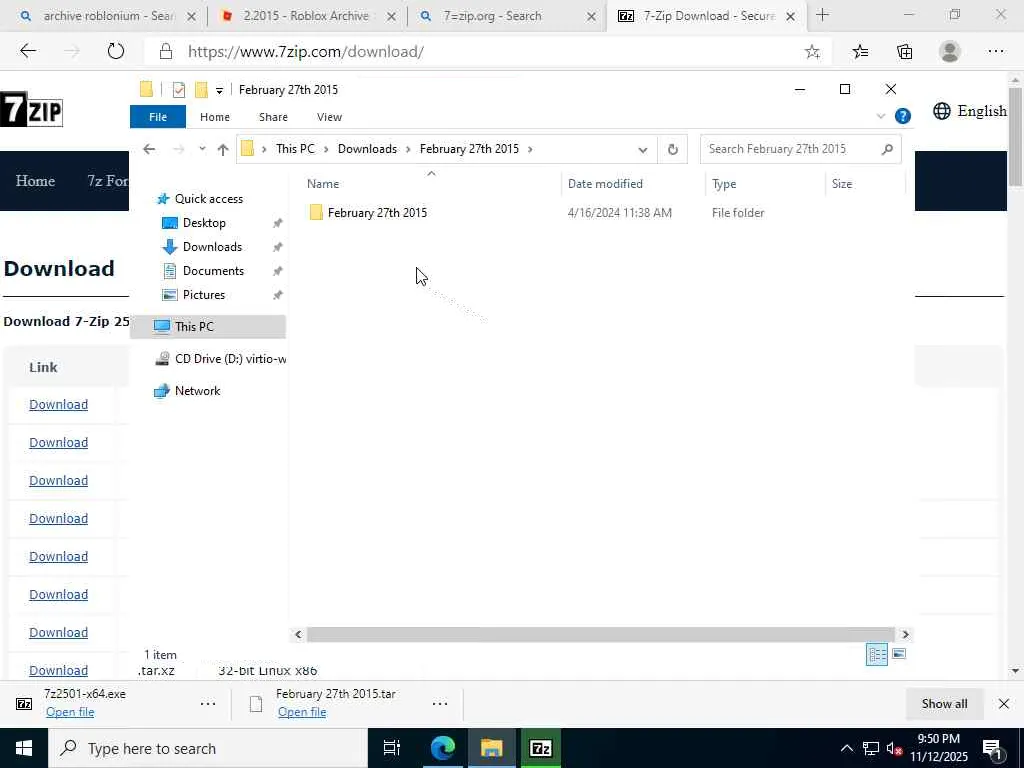Open the Share ribbon tab
Screen dimensions: 1024x768
(273, 117)
